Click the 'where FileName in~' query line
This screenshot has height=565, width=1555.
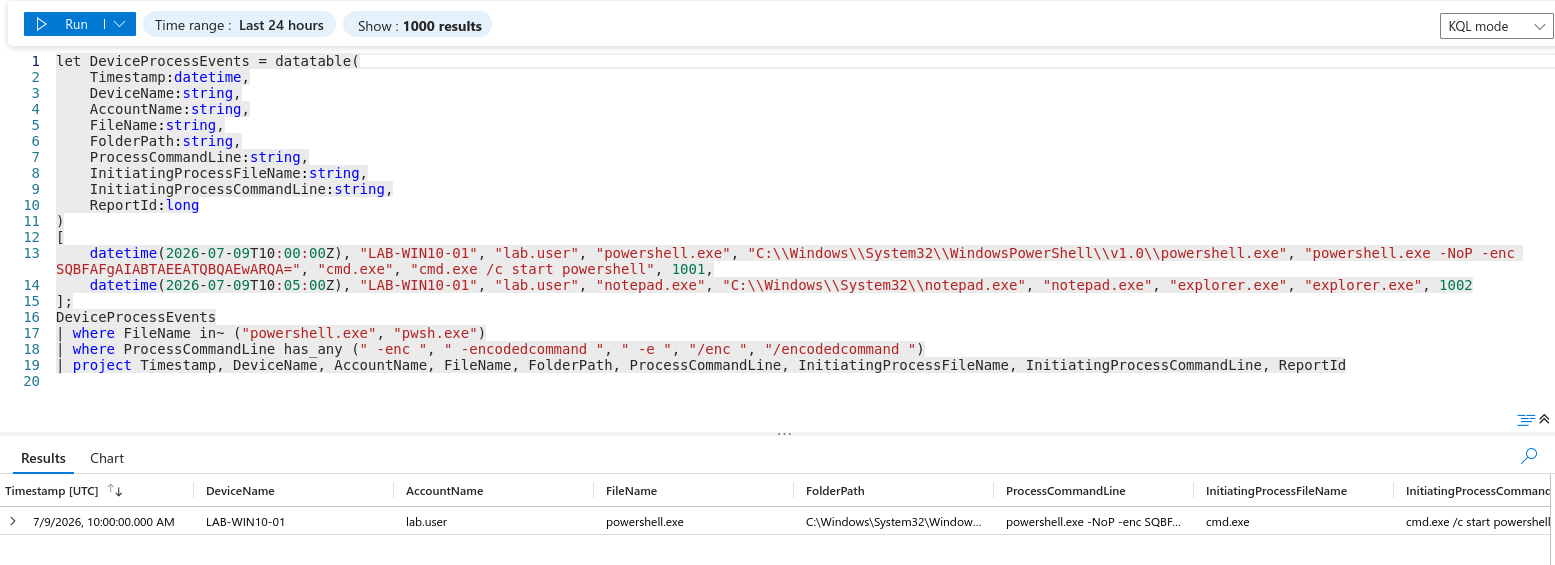[270, 333]
